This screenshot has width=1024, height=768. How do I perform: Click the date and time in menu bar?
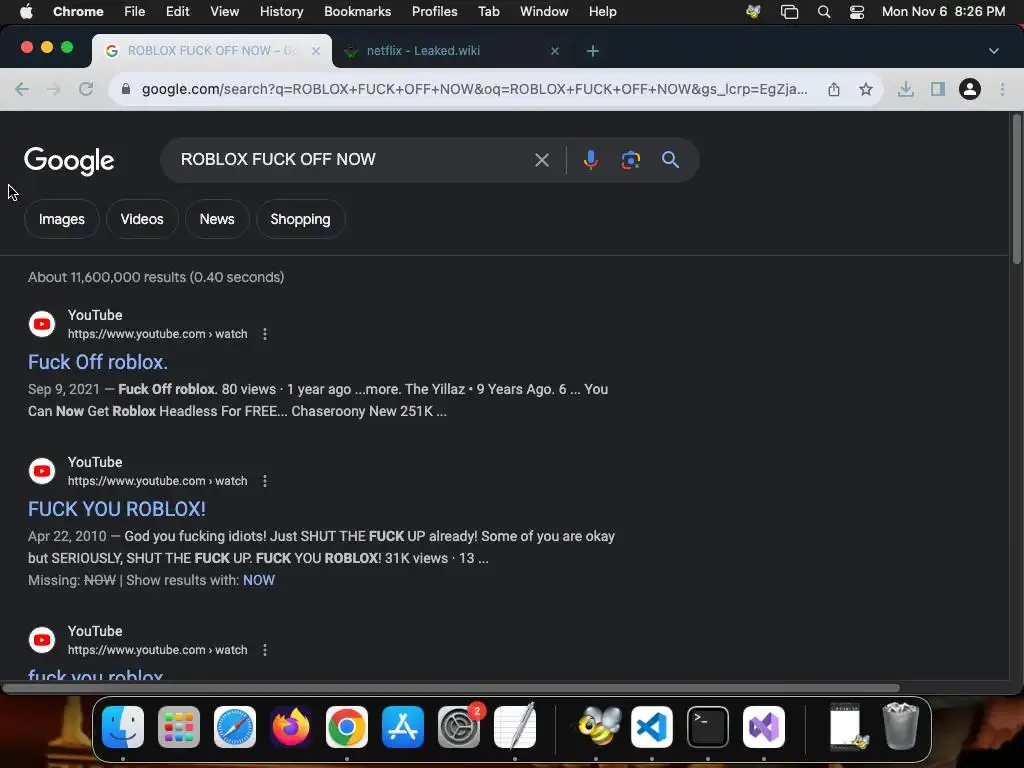943,12
